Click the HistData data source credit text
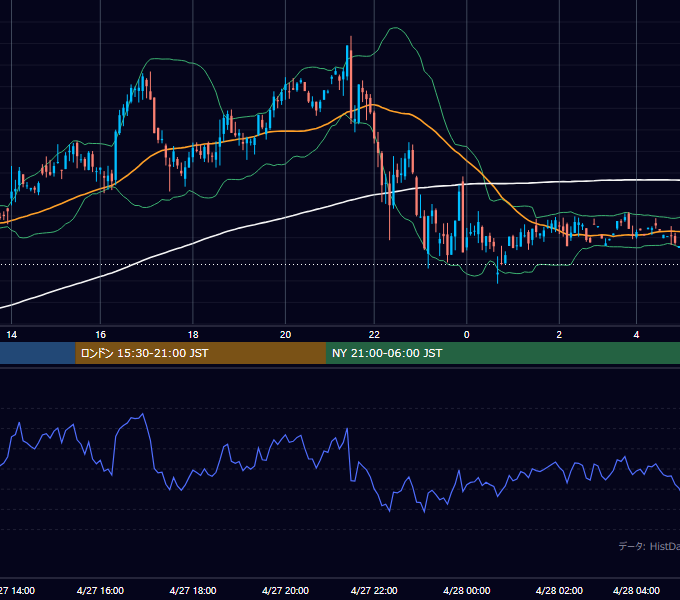 649,546
